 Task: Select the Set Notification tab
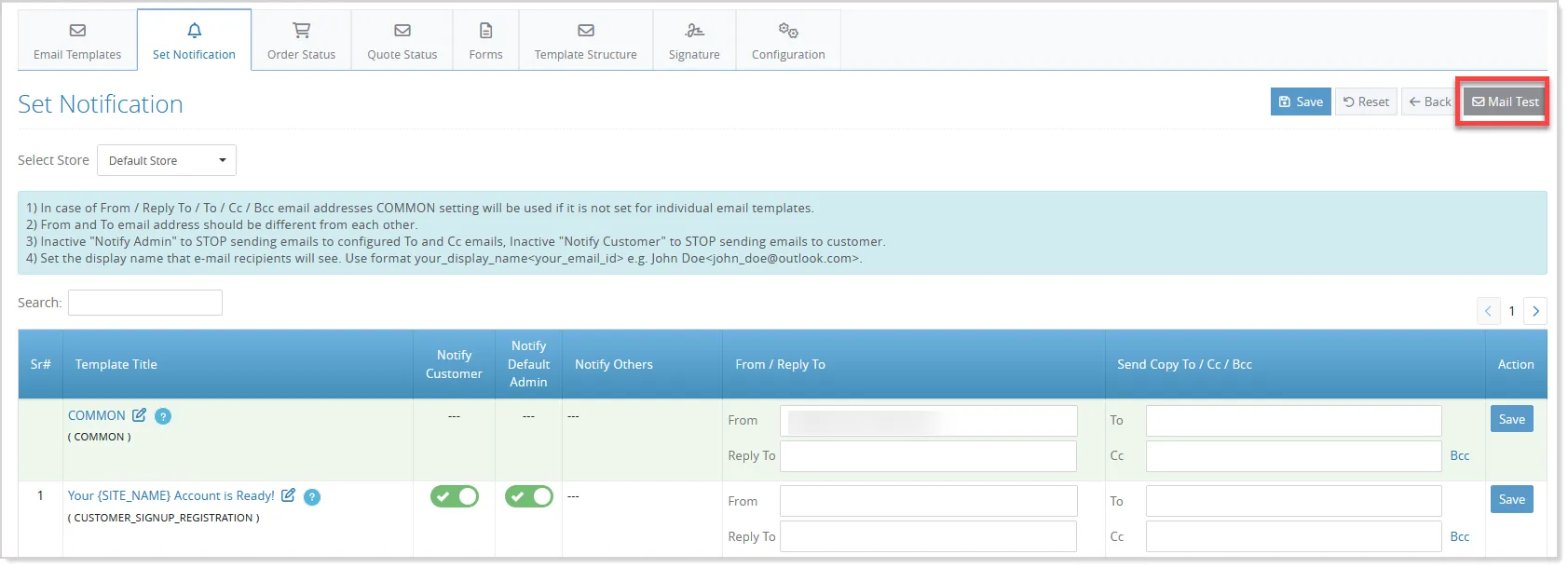[x=194, y=41]
